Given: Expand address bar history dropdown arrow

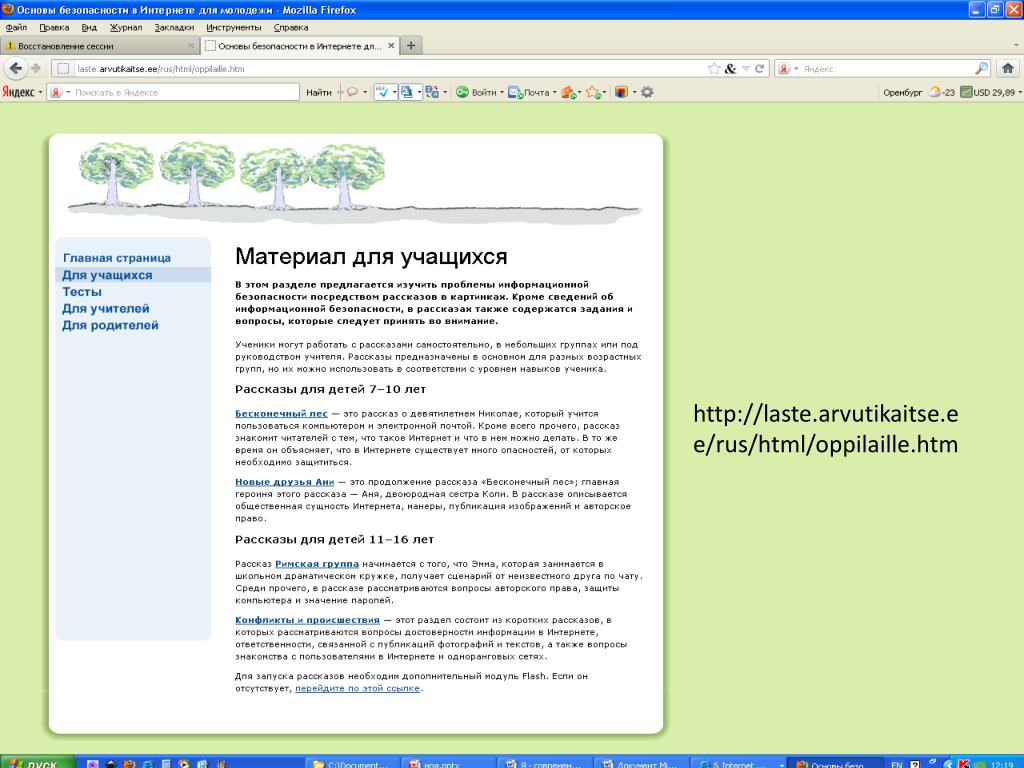Looking at the screenshot, I should (x=746, y=69).
